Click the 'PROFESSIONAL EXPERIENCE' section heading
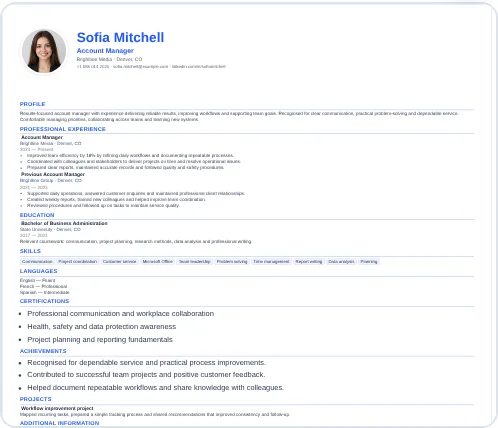498x428 pixels. click(x=63, y=129)
